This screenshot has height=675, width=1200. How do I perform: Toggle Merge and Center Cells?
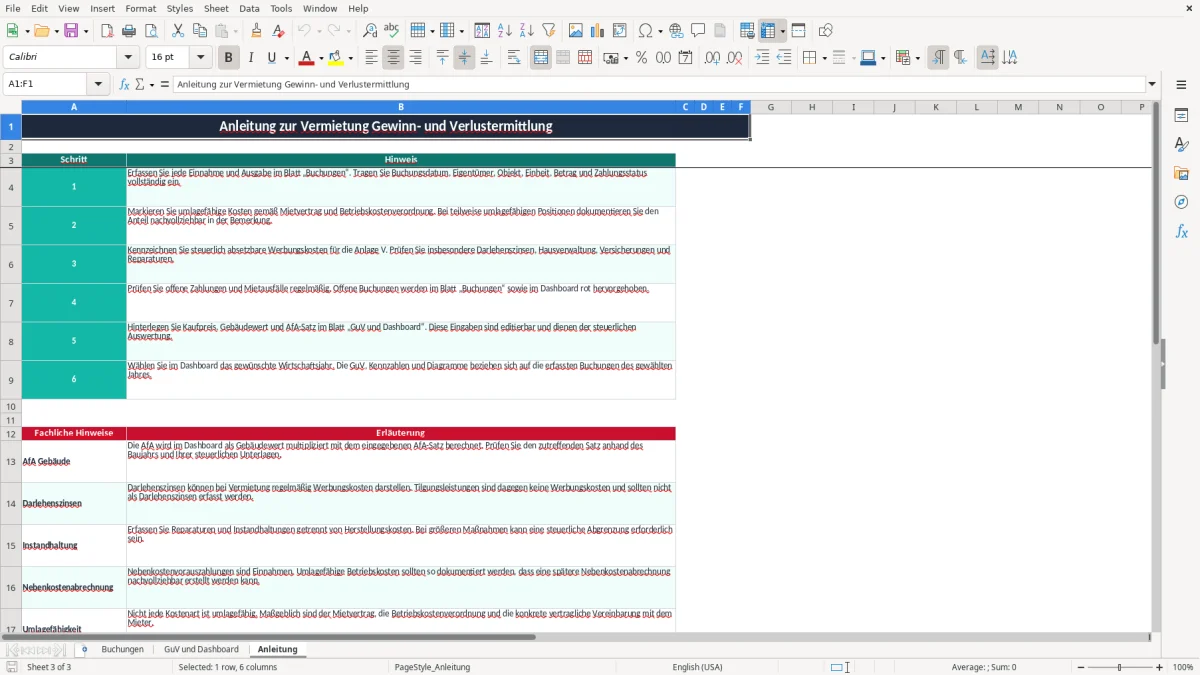[541, 58]
